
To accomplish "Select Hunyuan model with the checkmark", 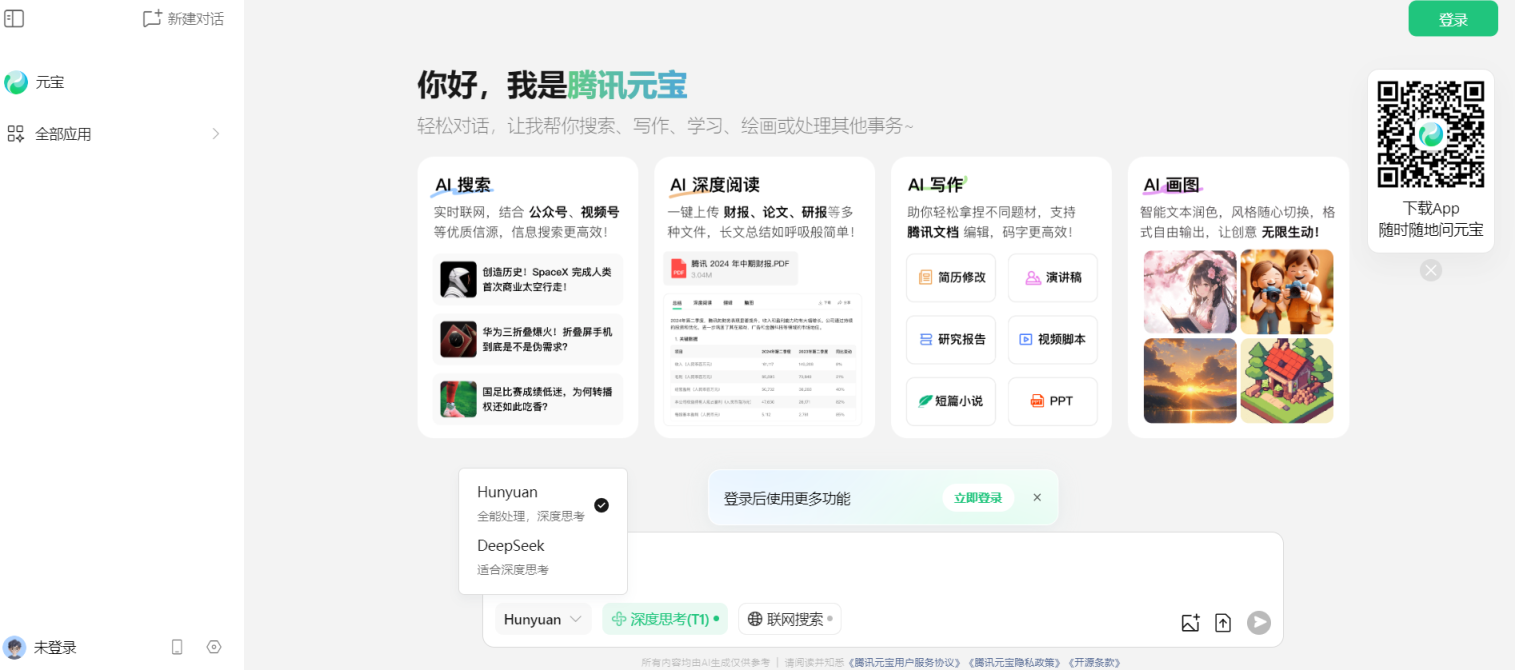I will pyautogui.click(x=600, y=505).
